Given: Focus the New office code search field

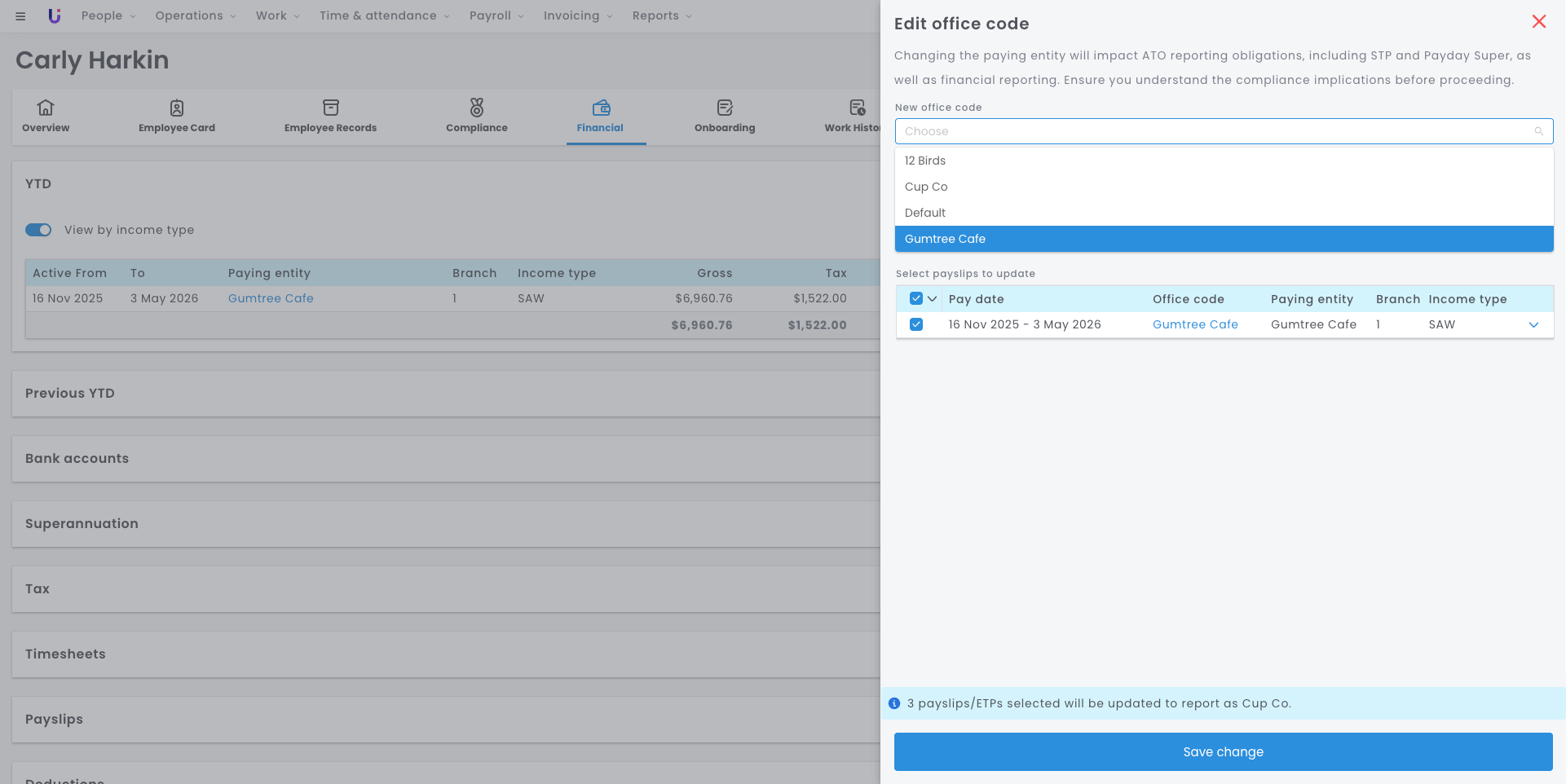Looking at the screenshot, I should [1224, 131].
